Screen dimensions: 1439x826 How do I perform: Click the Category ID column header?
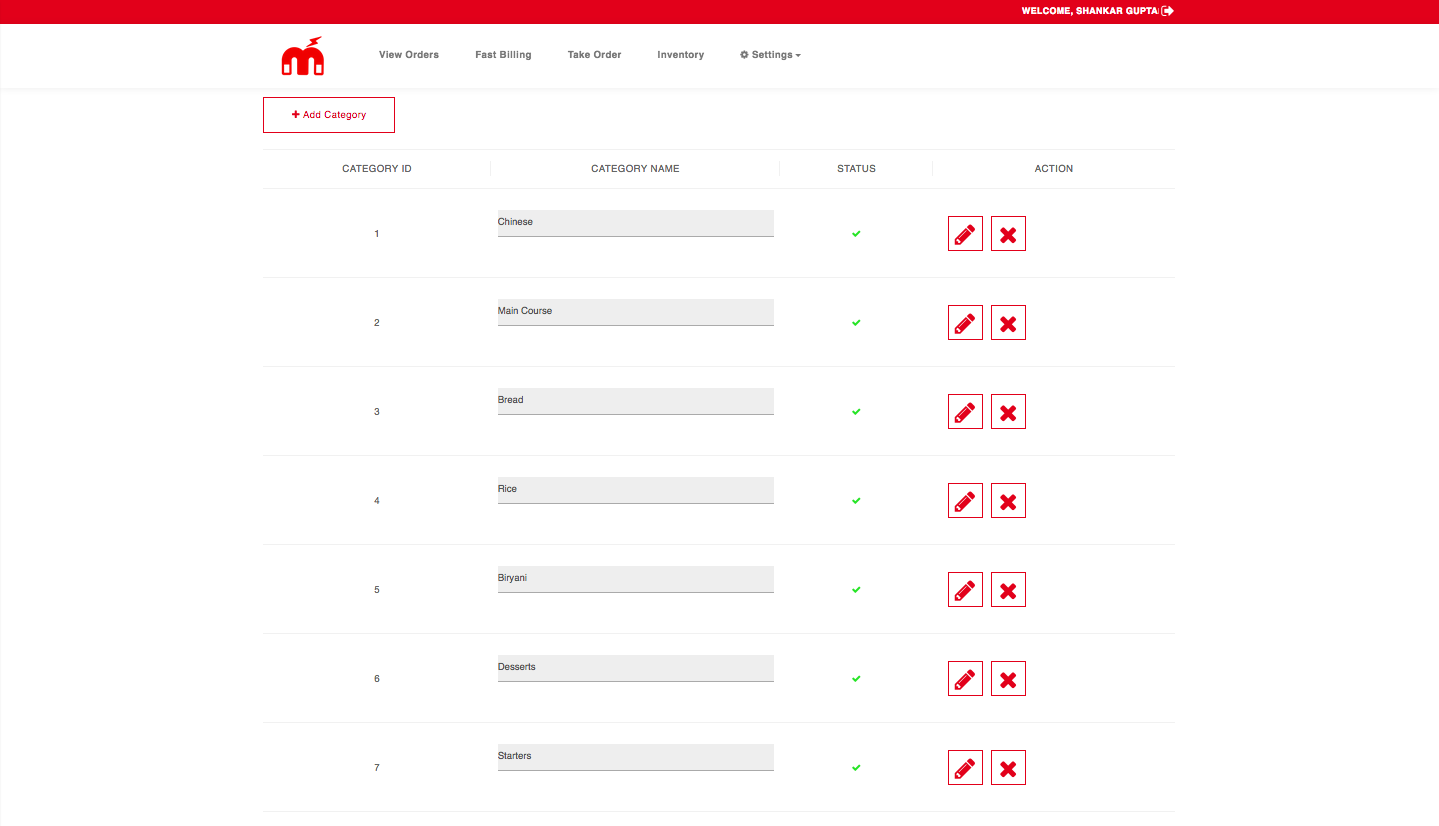tap(377, 169)
